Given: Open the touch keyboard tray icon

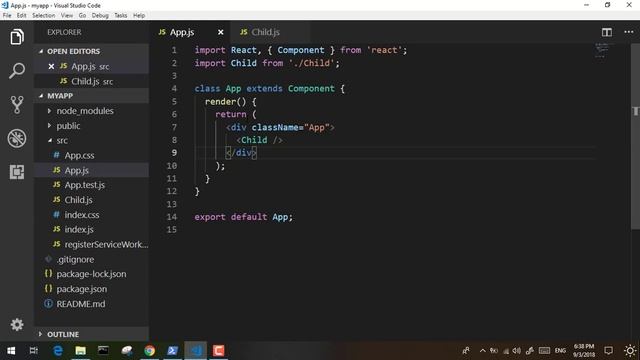Looking at the screenshot, I should pyautogui.click(x=544, y=351).
